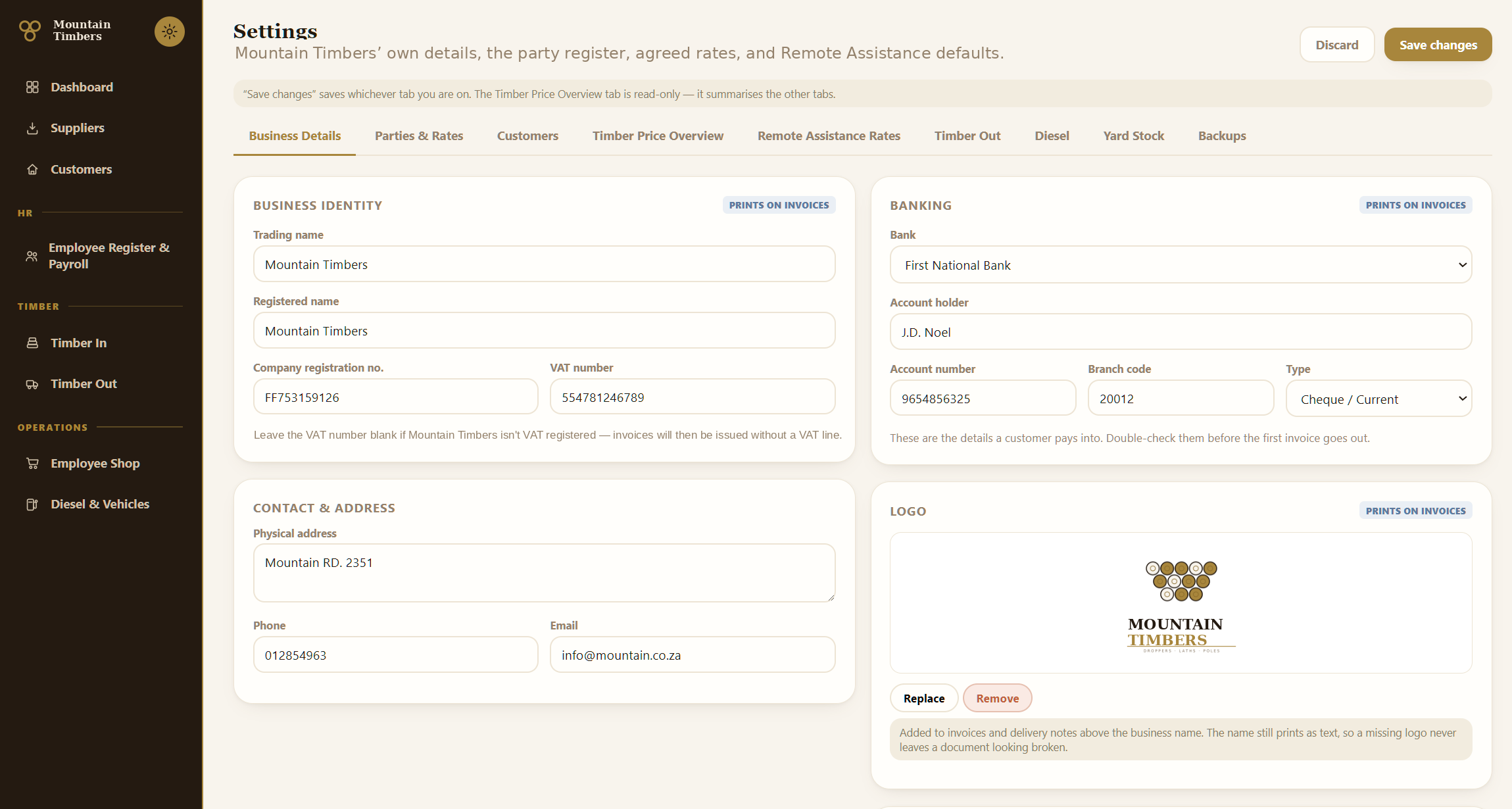Click the Account number field

pyautogui.click(x=983, y=398)
